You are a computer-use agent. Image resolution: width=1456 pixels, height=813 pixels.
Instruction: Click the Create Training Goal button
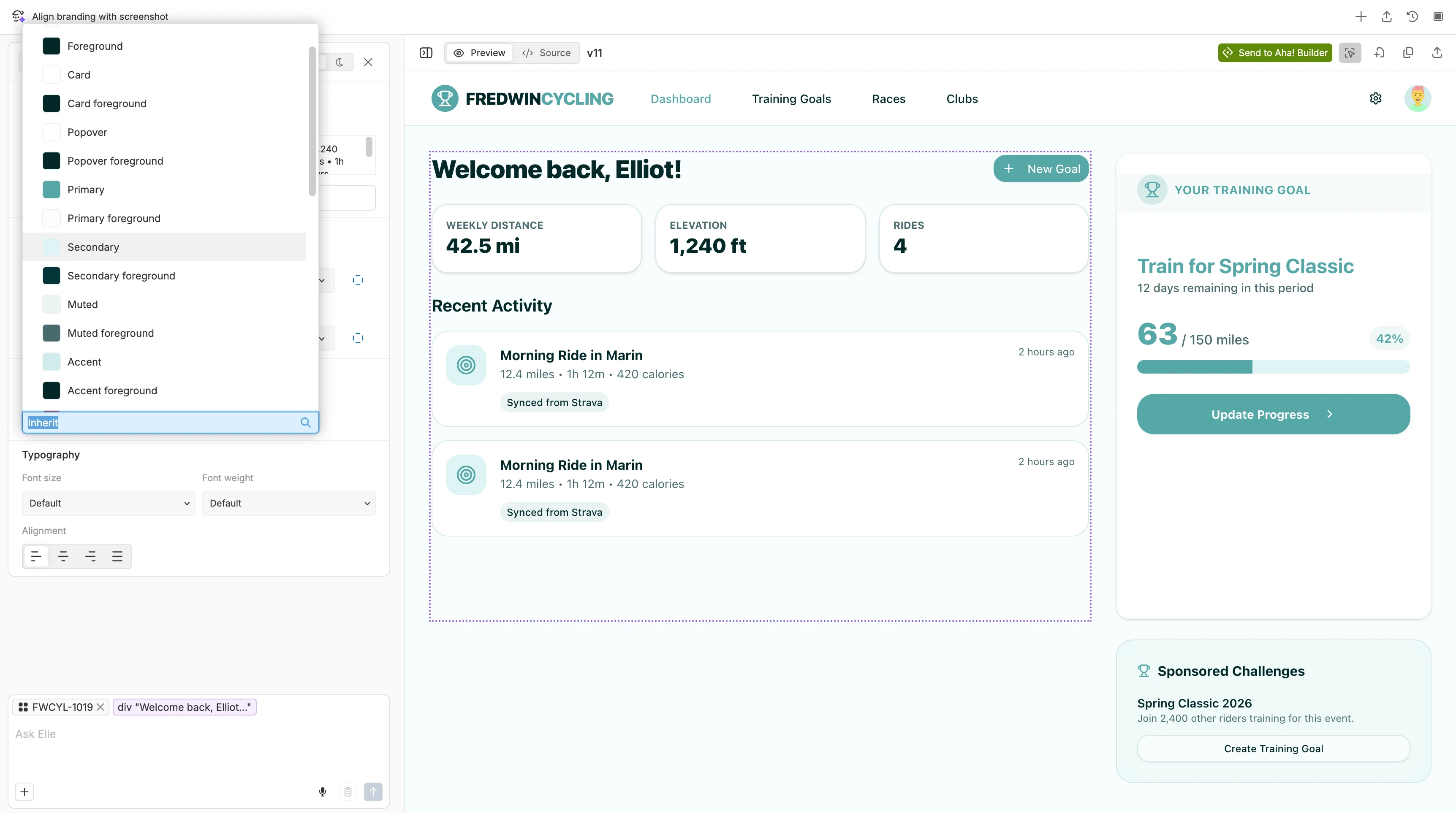1274,748
